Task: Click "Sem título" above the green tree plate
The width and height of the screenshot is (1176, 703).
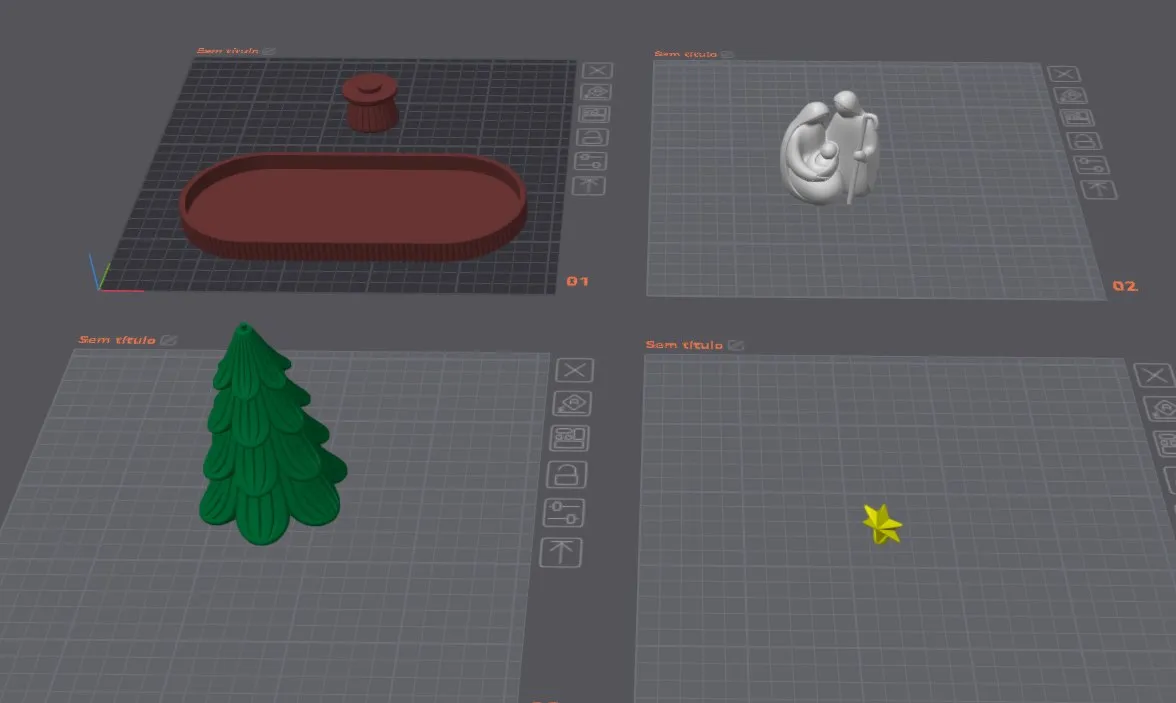Action: (117, 340)
